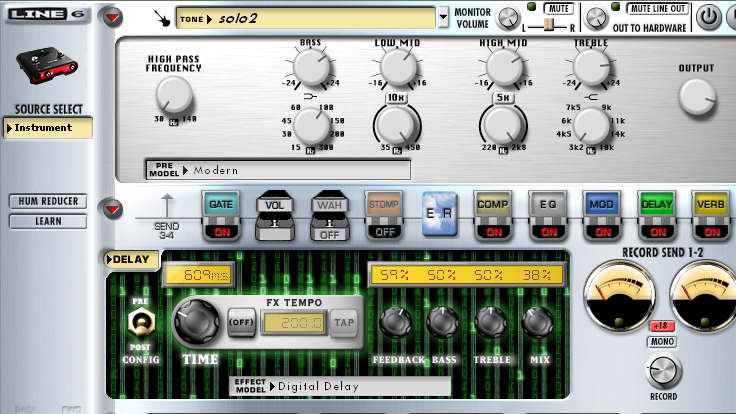Open the Tone preset dropdown arrow
Screen dimensions: 736x414
click(443, 17)
